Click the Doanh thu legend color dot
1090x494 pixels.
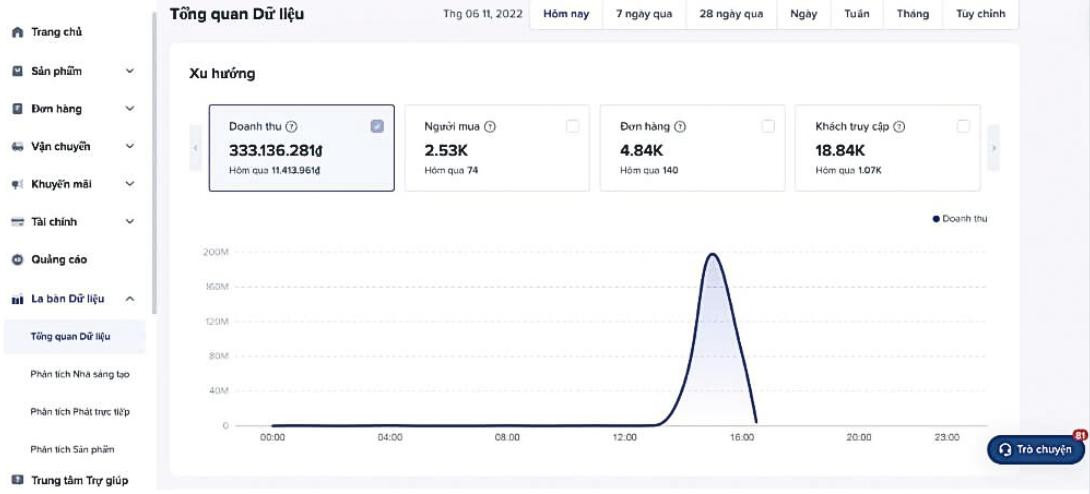pyautogui.click(x=936, y=219)
